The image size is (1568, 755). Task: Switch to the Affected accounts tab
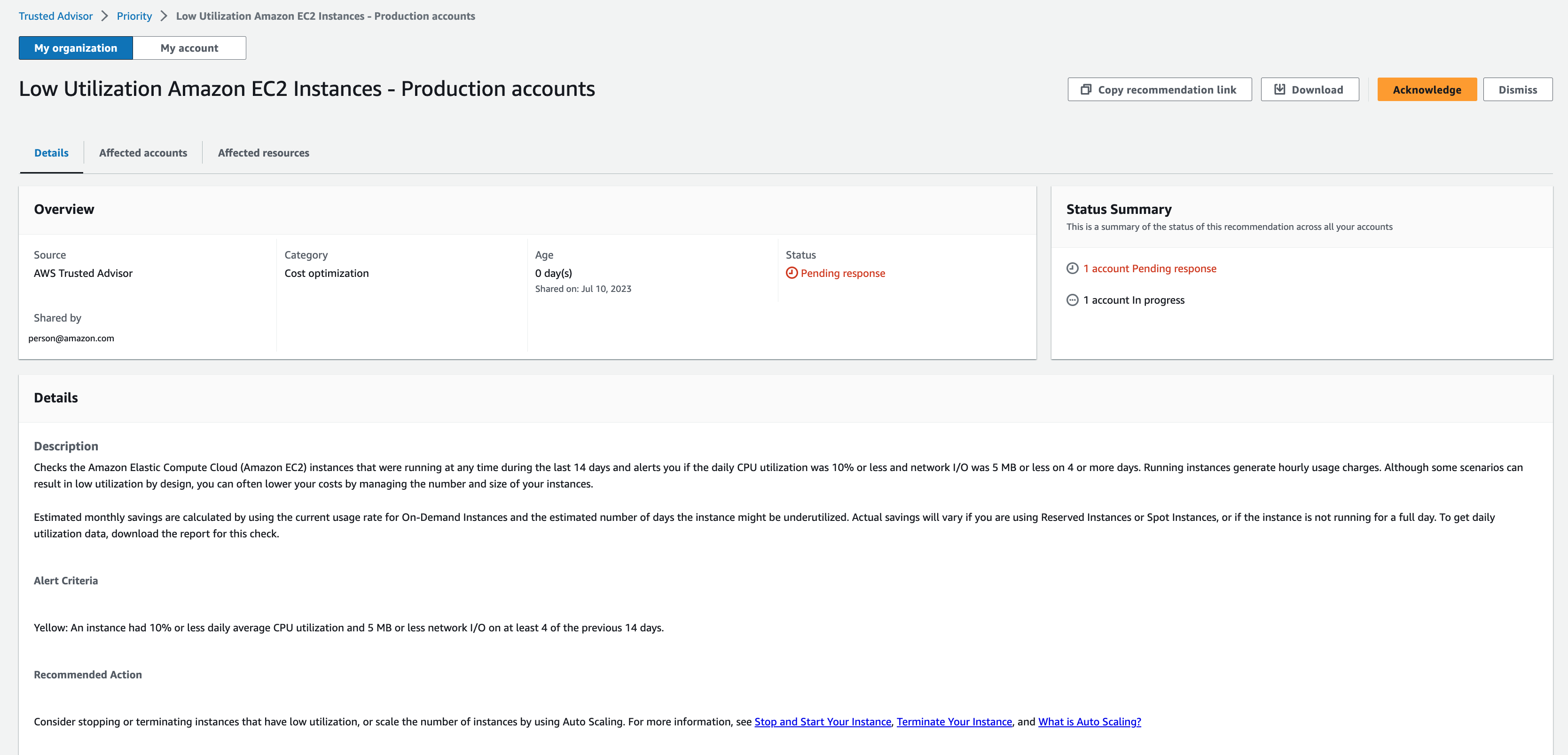(143, 152)
